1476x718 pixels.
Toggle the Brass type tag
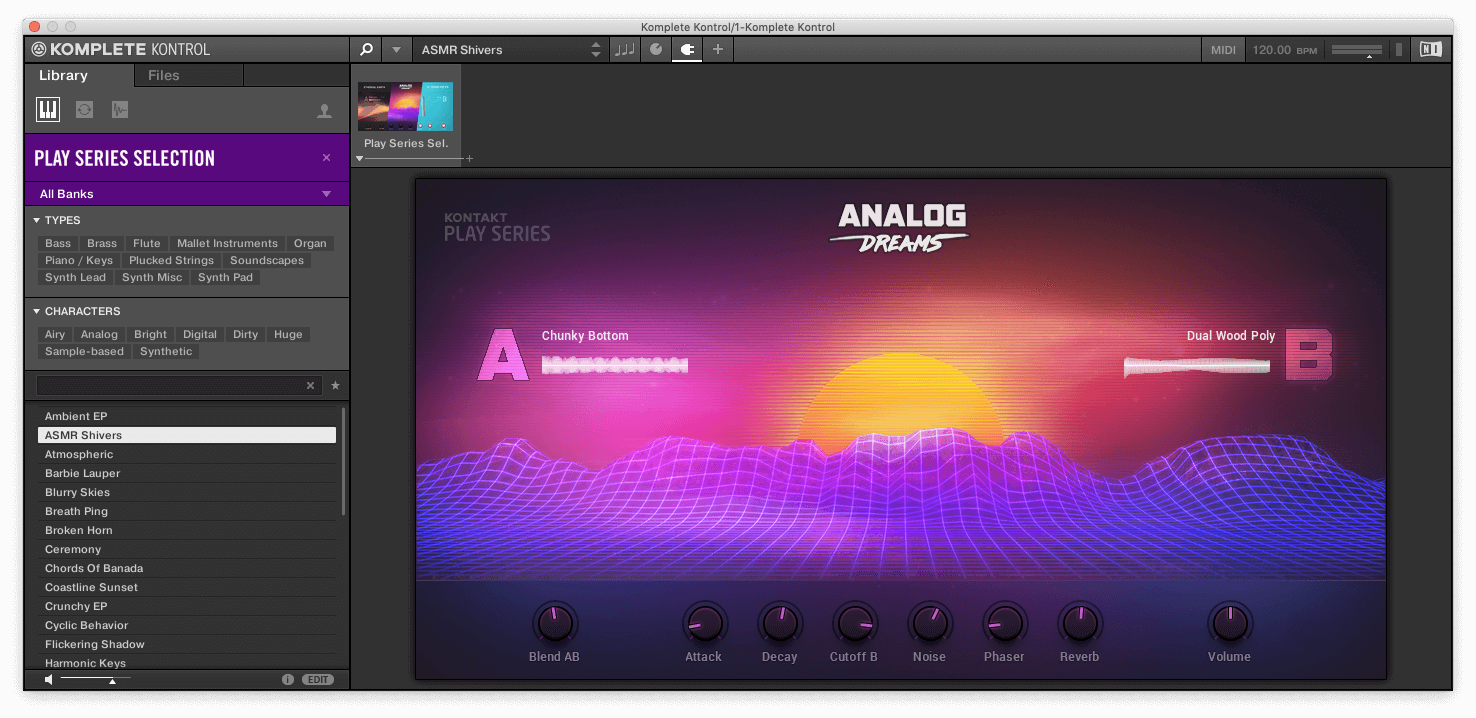point(102,243)
